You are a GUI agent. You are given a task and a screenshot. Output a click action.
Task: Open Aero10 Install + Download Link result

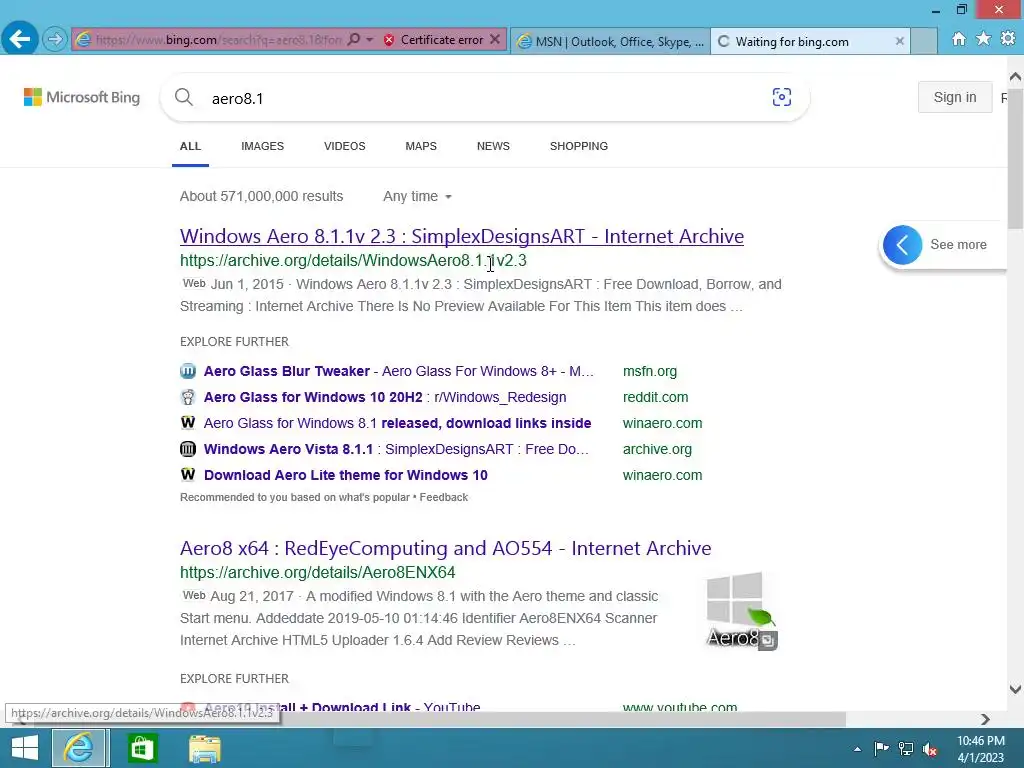(342, 707)
